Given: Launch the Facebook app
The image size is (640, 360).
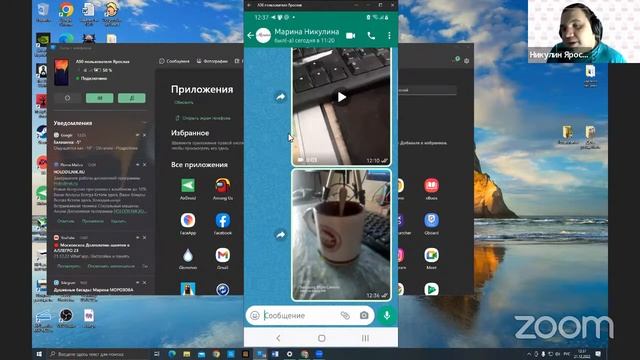Looking at the screenshot, I should click(x=223, y=224).
